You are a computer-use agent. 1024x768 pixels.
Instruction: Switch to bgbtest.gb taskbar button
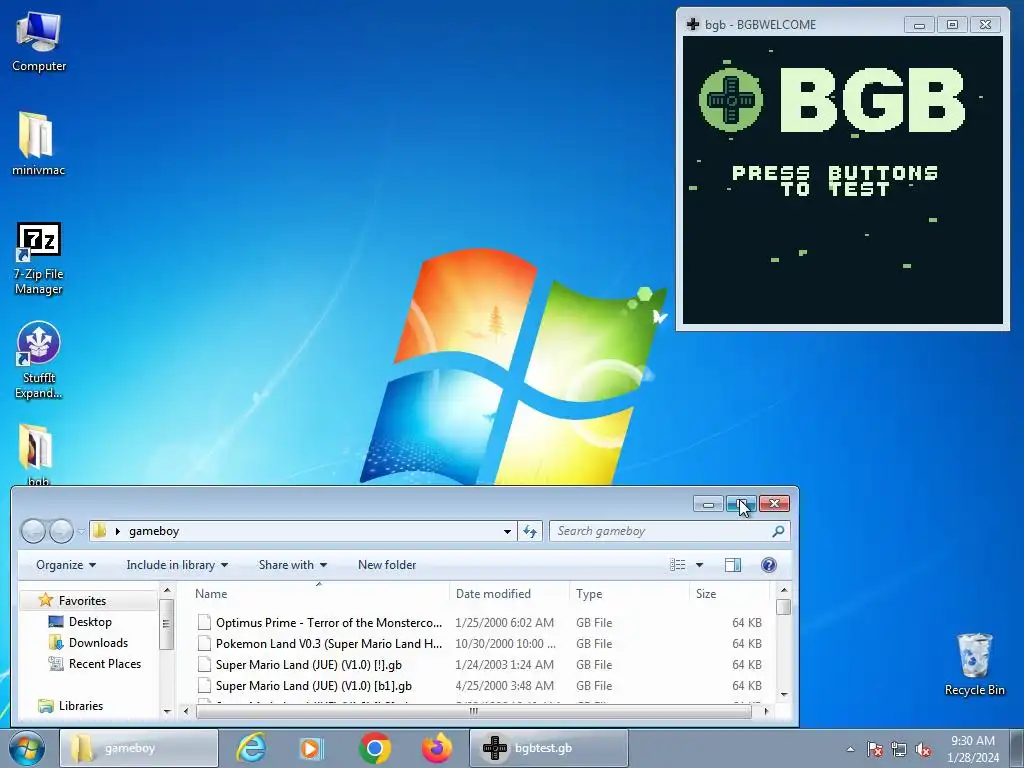click(x=549, y=748)
